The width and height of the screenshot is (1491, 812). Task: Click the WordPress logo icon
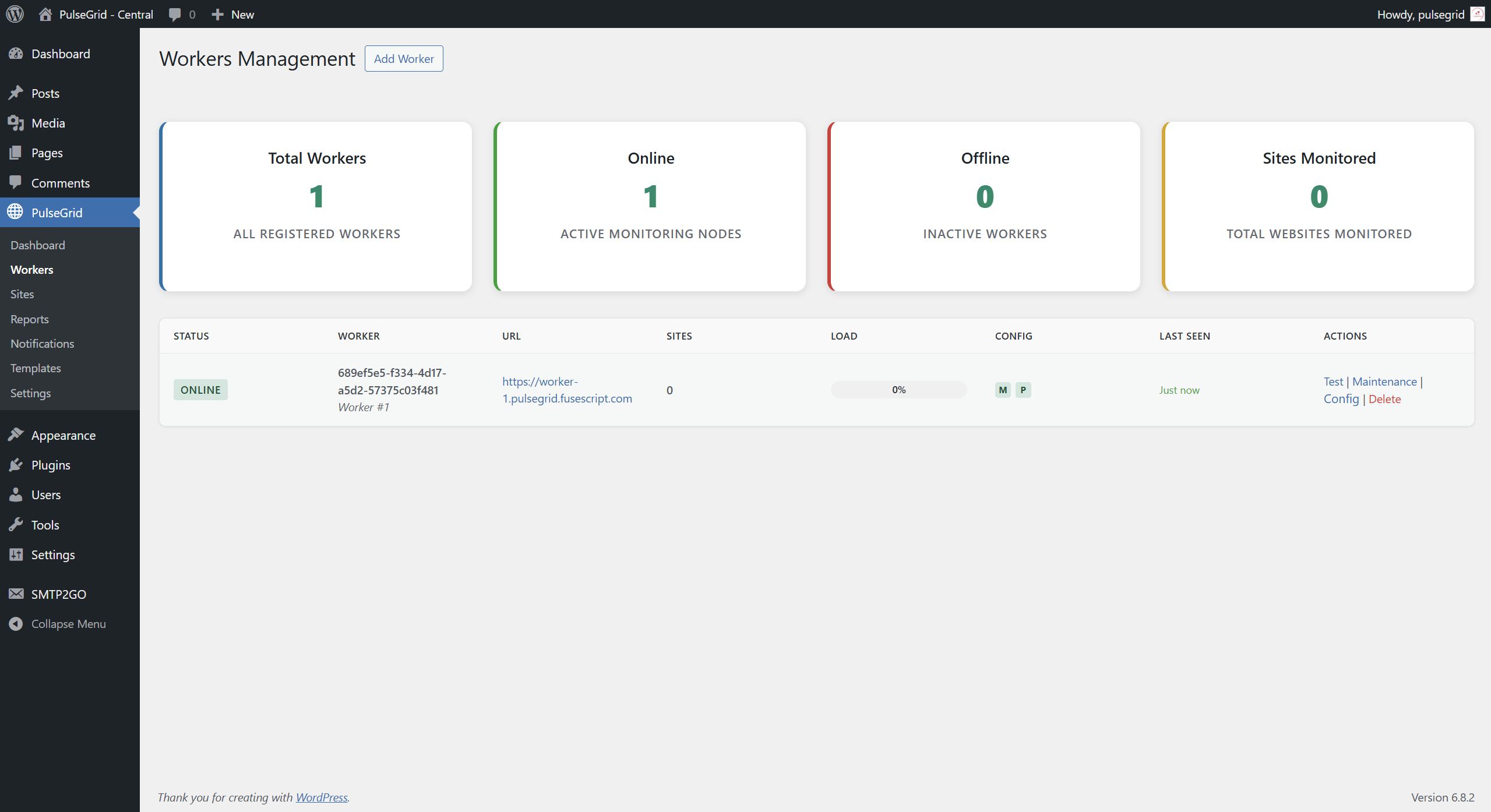tap(15, 14)
